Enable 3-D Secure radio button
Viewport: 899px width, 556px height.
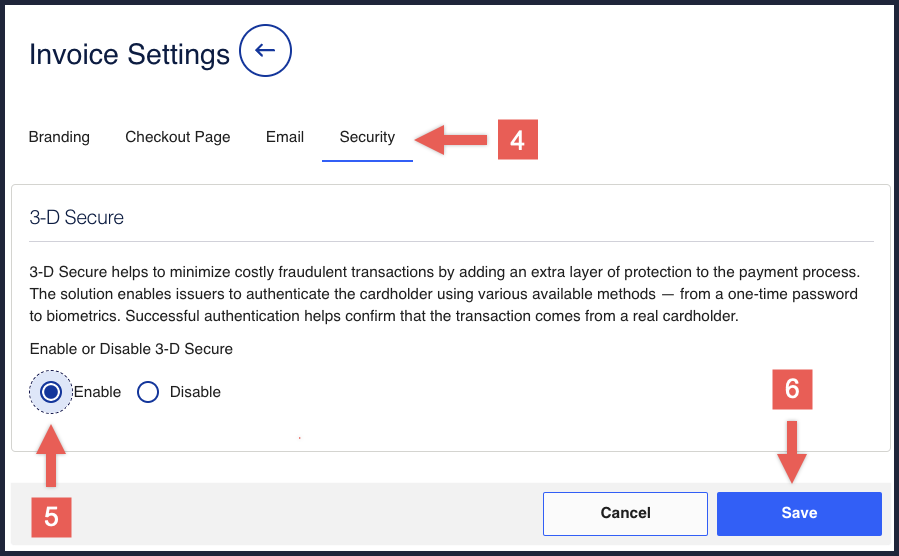tap(51, 392)
